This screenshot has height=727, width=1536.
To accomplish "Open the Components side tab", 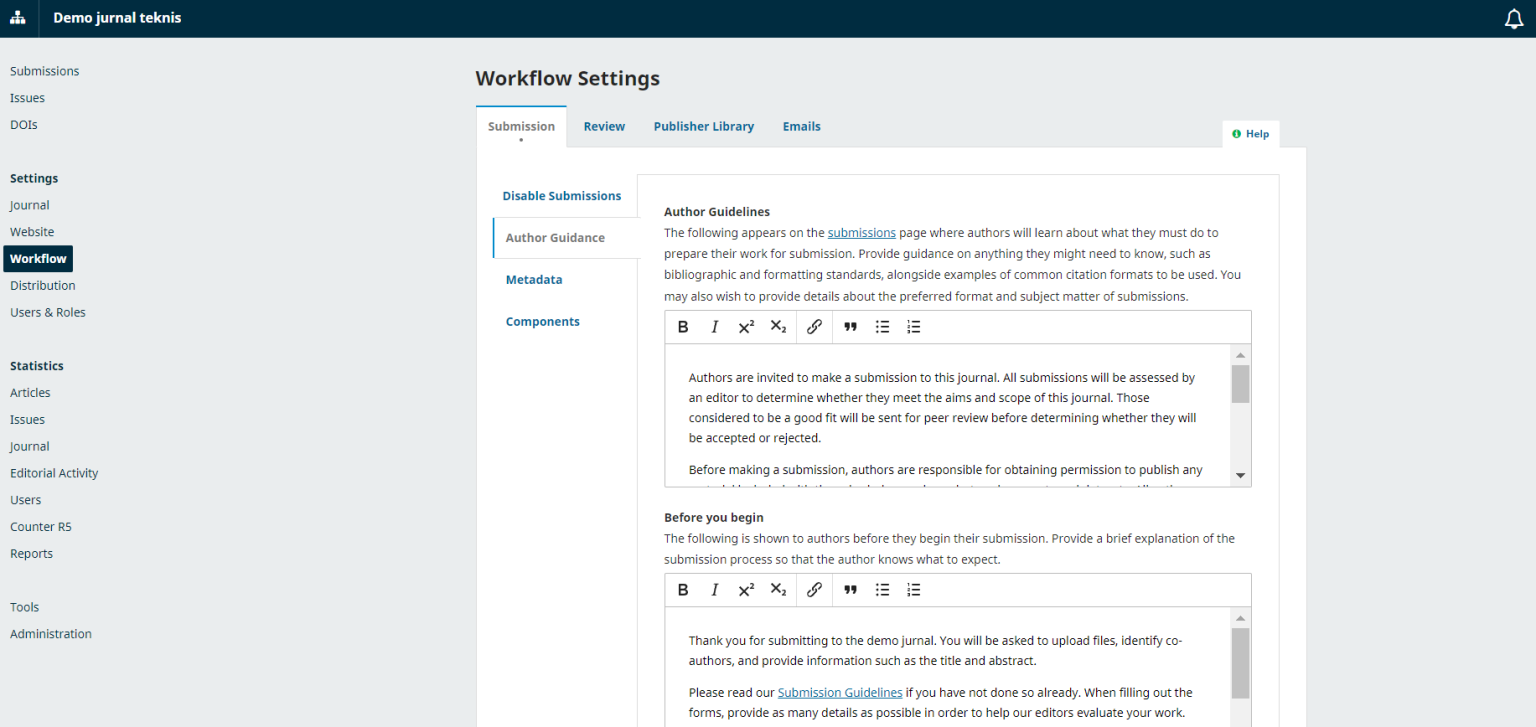I will click(543, 322).
